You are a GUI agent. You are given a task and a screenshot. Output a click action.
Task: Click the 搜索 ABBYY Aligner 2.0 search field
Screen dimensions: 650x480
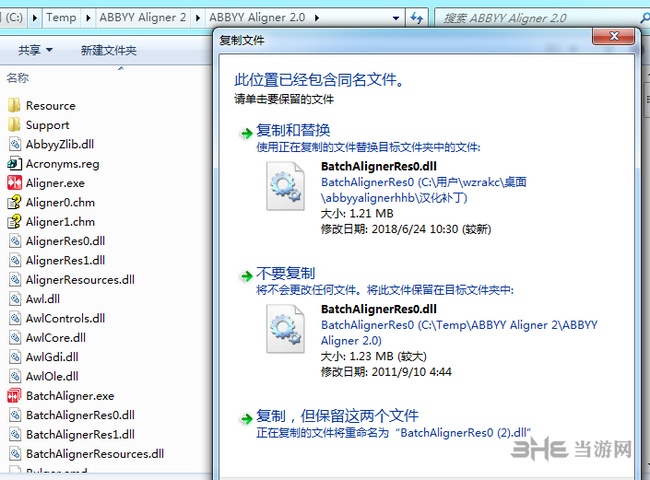(x=537, y=18)
